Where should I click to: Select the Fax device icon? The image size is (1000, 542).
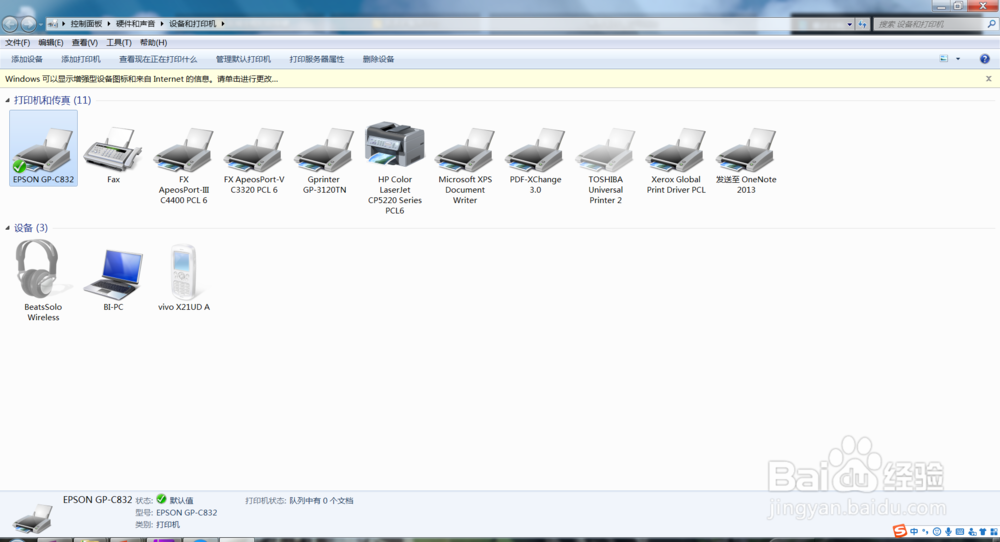click(x=113, y=155)
